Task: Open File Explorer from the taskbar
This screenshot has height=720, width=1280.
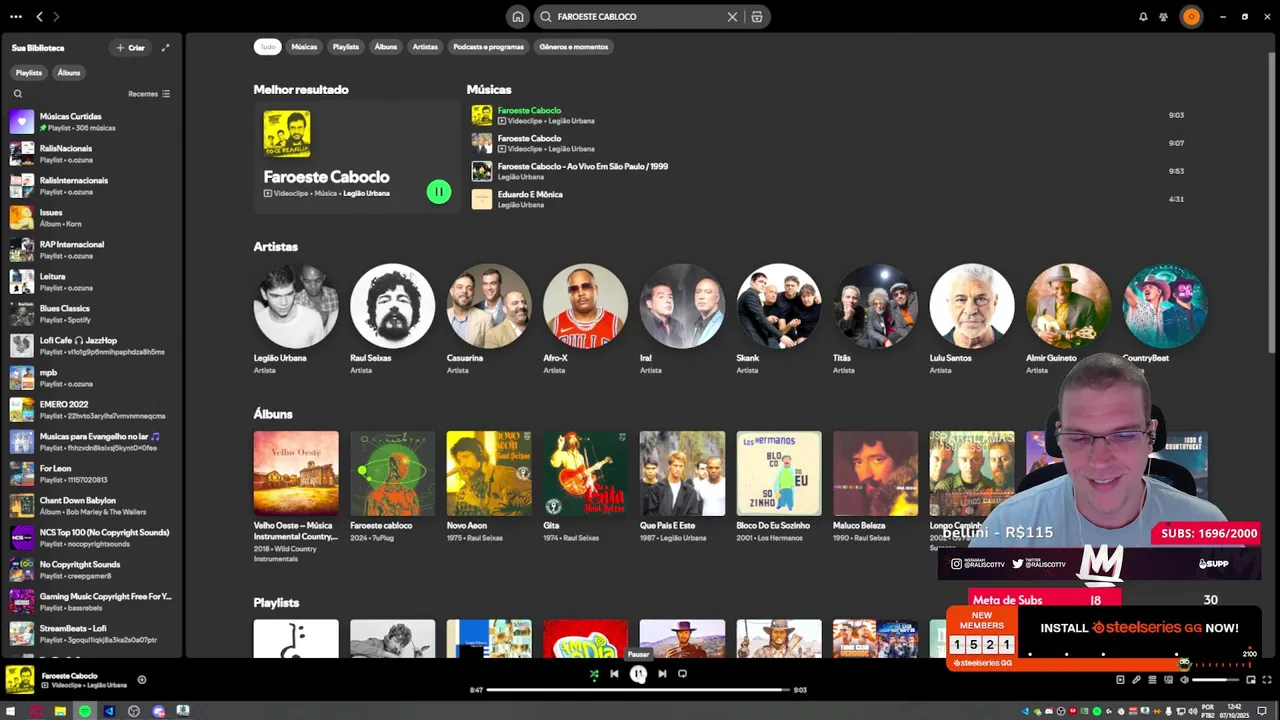Action: click(x=60, y=711)
